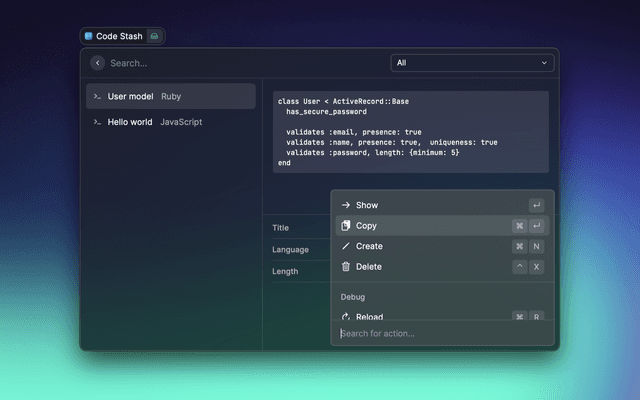Click the clipboard icon next to Copy
Image resolution: width=640 pixels, height=400 pixels.
(346, 226)
